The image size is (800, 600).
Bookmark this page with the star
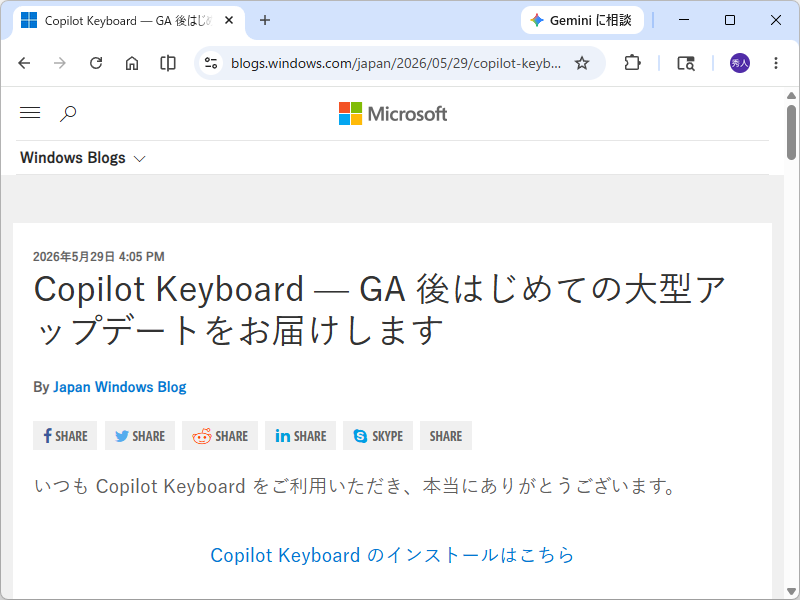pyautogui.click(x=582, y=63)
